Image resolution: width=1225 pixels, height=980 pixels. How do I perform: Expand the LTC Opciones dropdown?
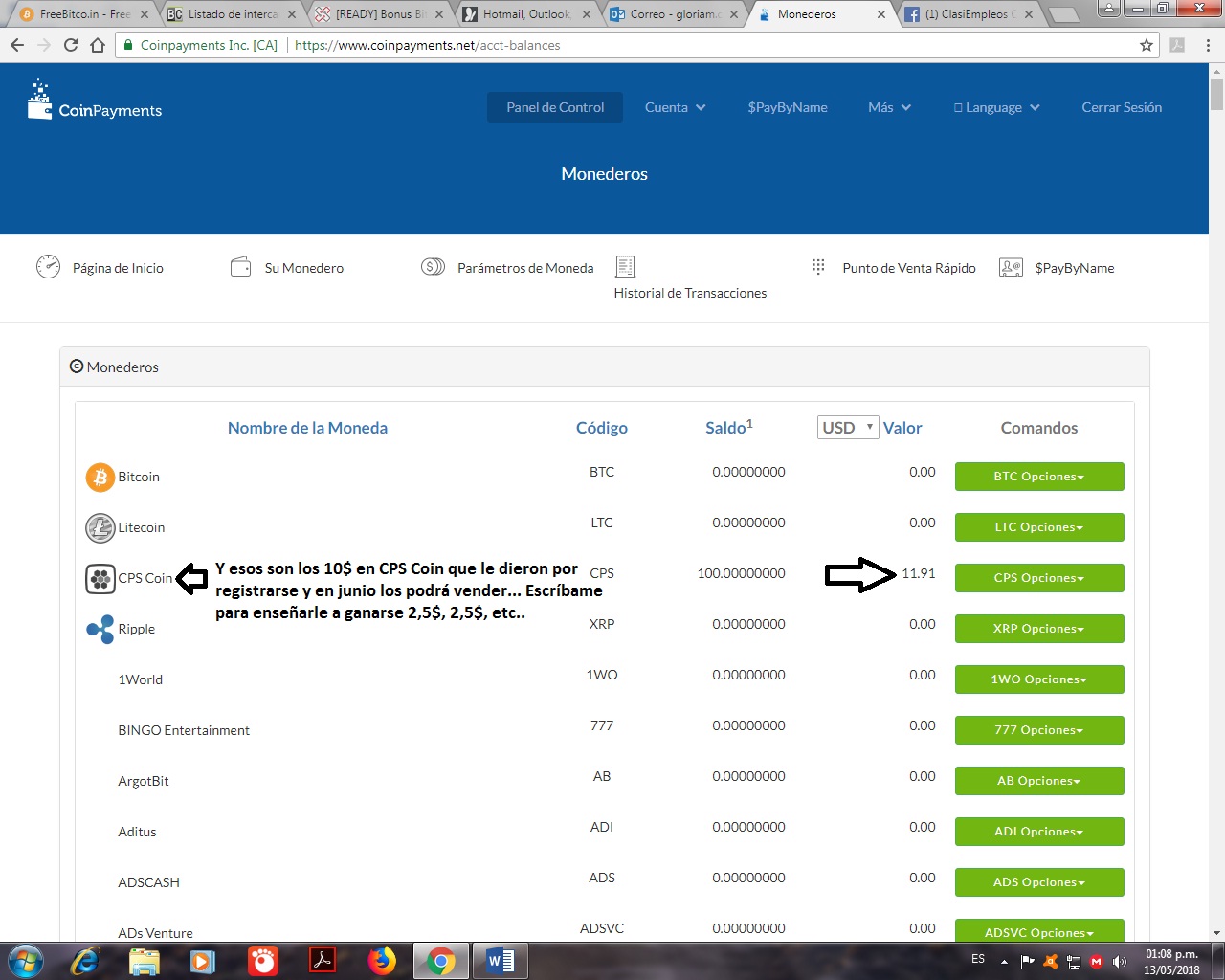pos(1039,527)
